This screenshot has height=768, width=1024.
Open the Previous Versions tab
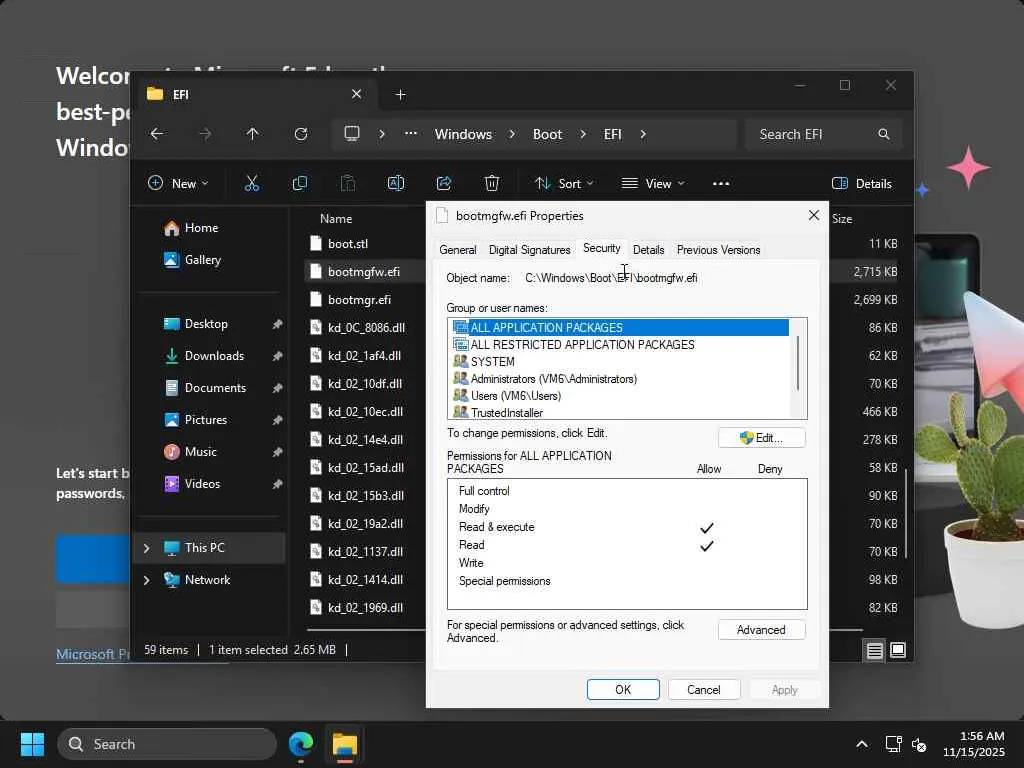(718, 249)
